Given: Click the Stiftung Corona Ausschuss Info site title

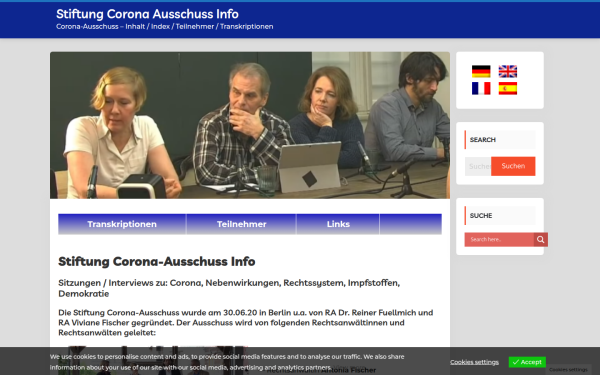Looking at the screenshot, I should tap(147, 14).
